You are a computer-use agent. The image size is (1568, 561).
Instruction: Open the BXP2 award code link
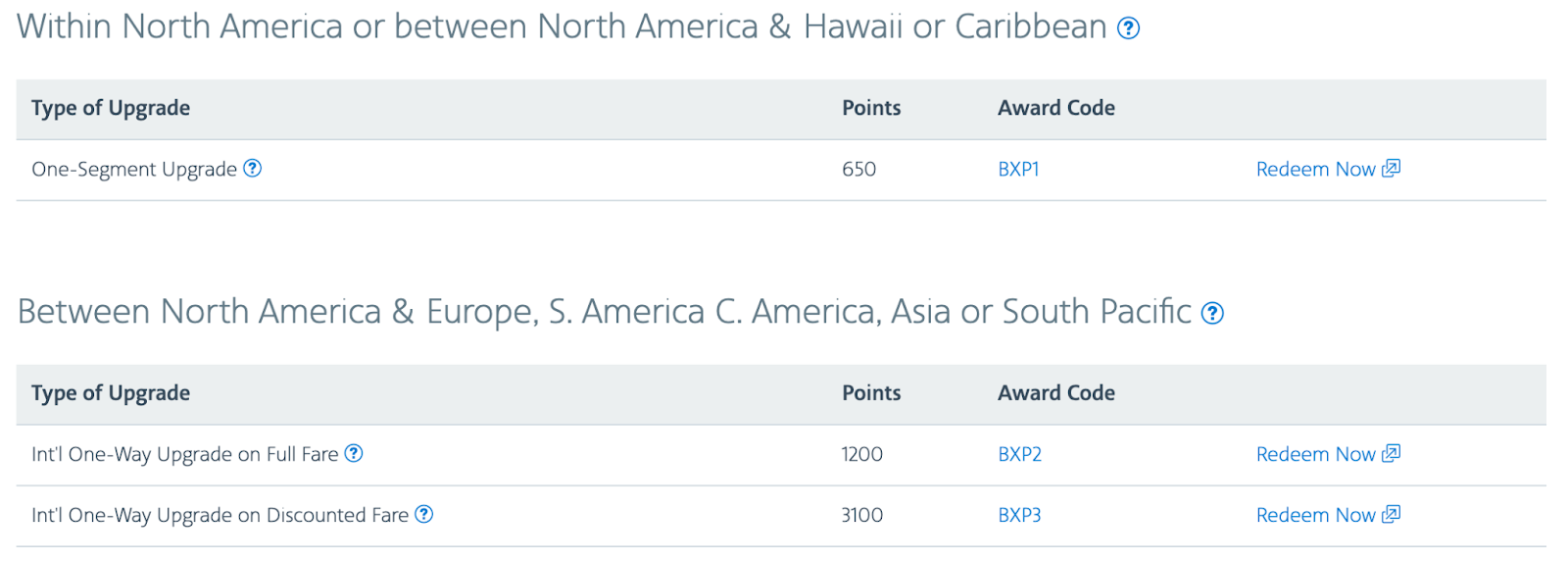(1019, 454)
